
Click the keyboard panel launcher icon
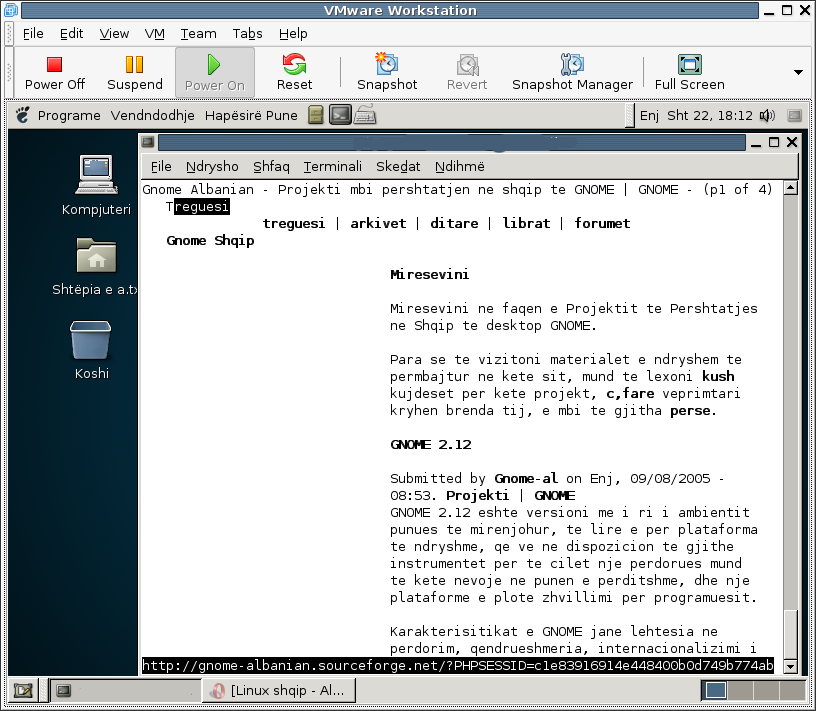pyautogui.click(x=365, y=115)
